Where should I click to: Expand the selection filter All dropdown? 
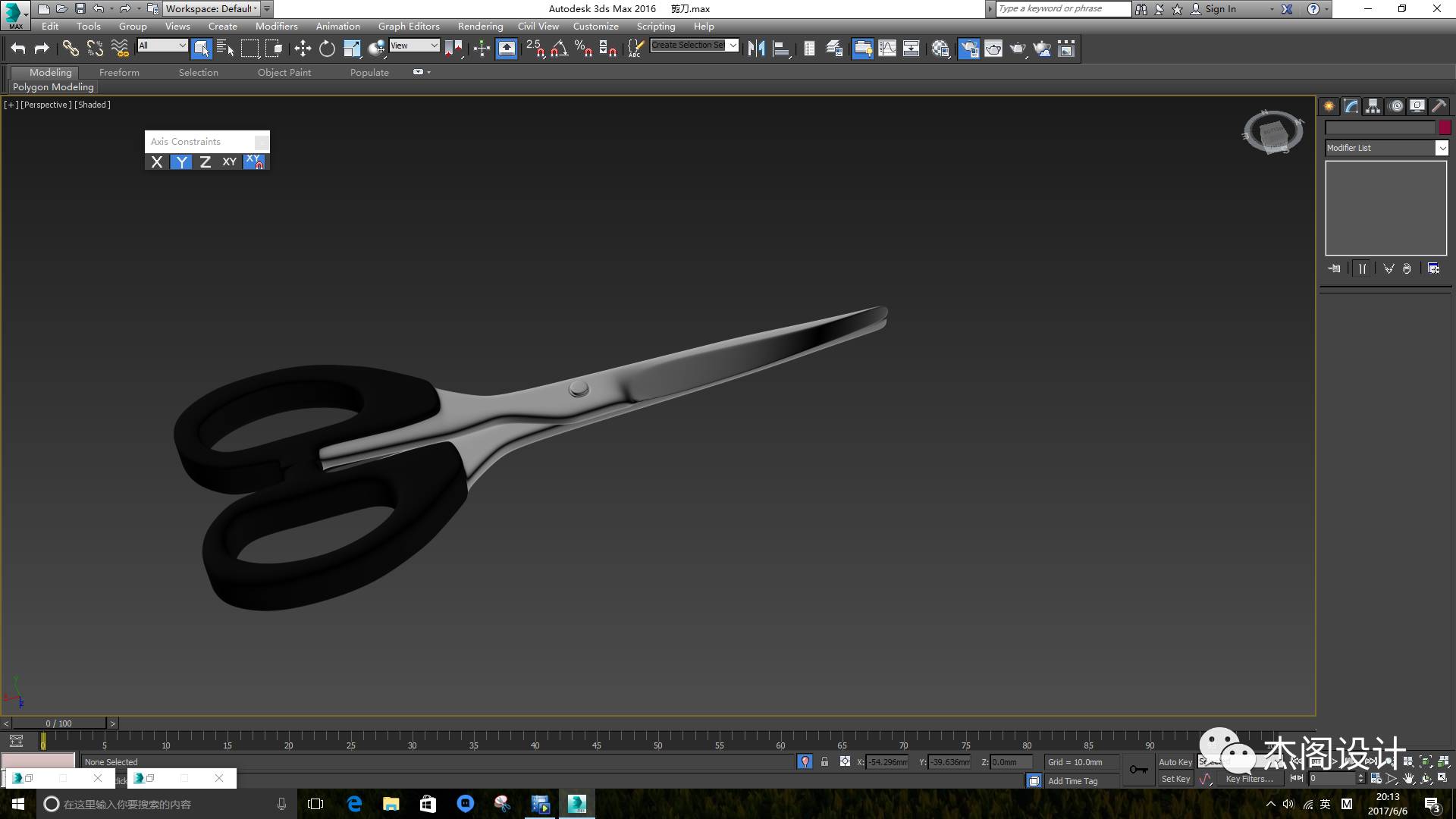(182, 45)
